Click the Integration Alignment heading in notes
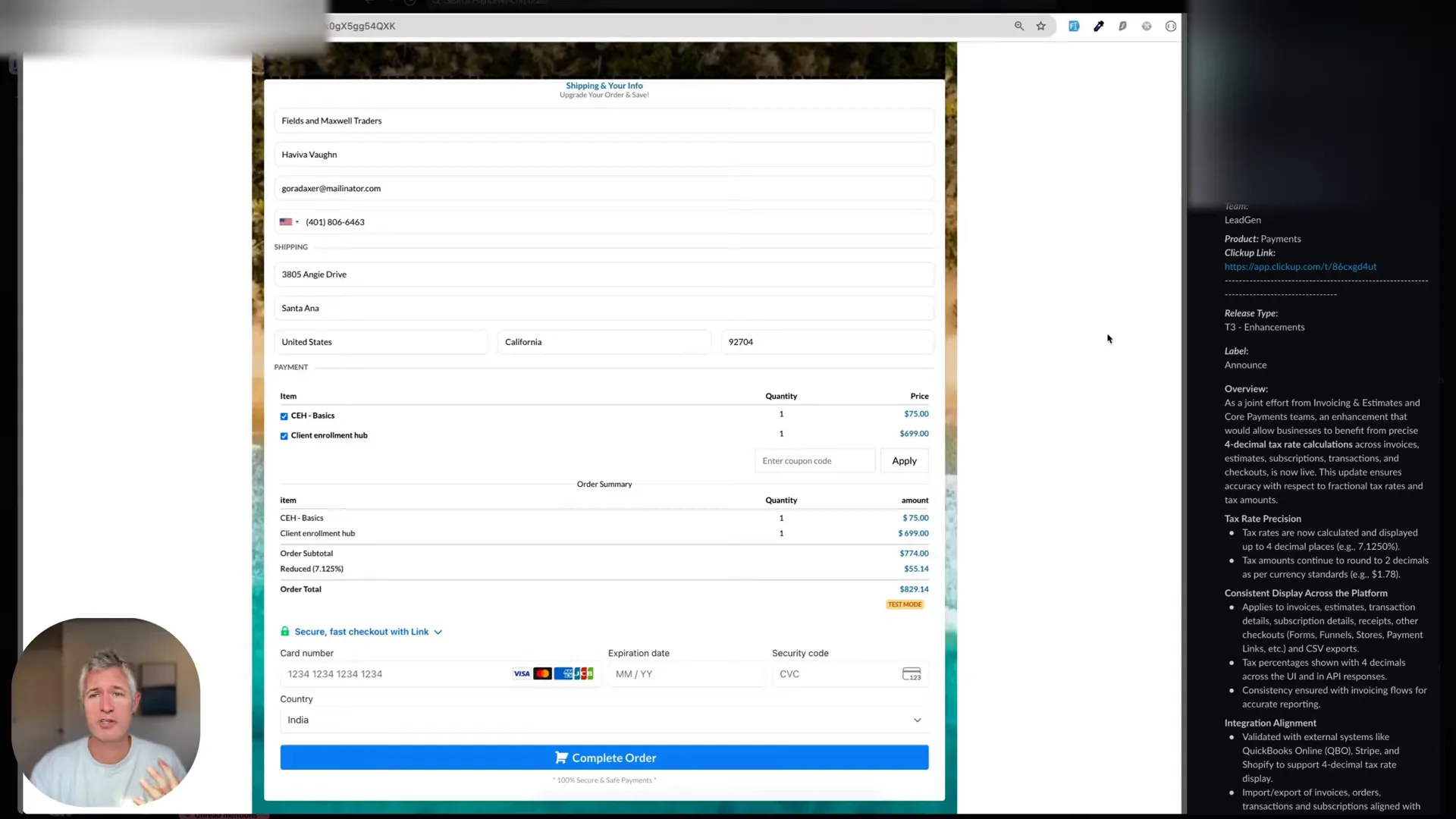 point(1270,723)
